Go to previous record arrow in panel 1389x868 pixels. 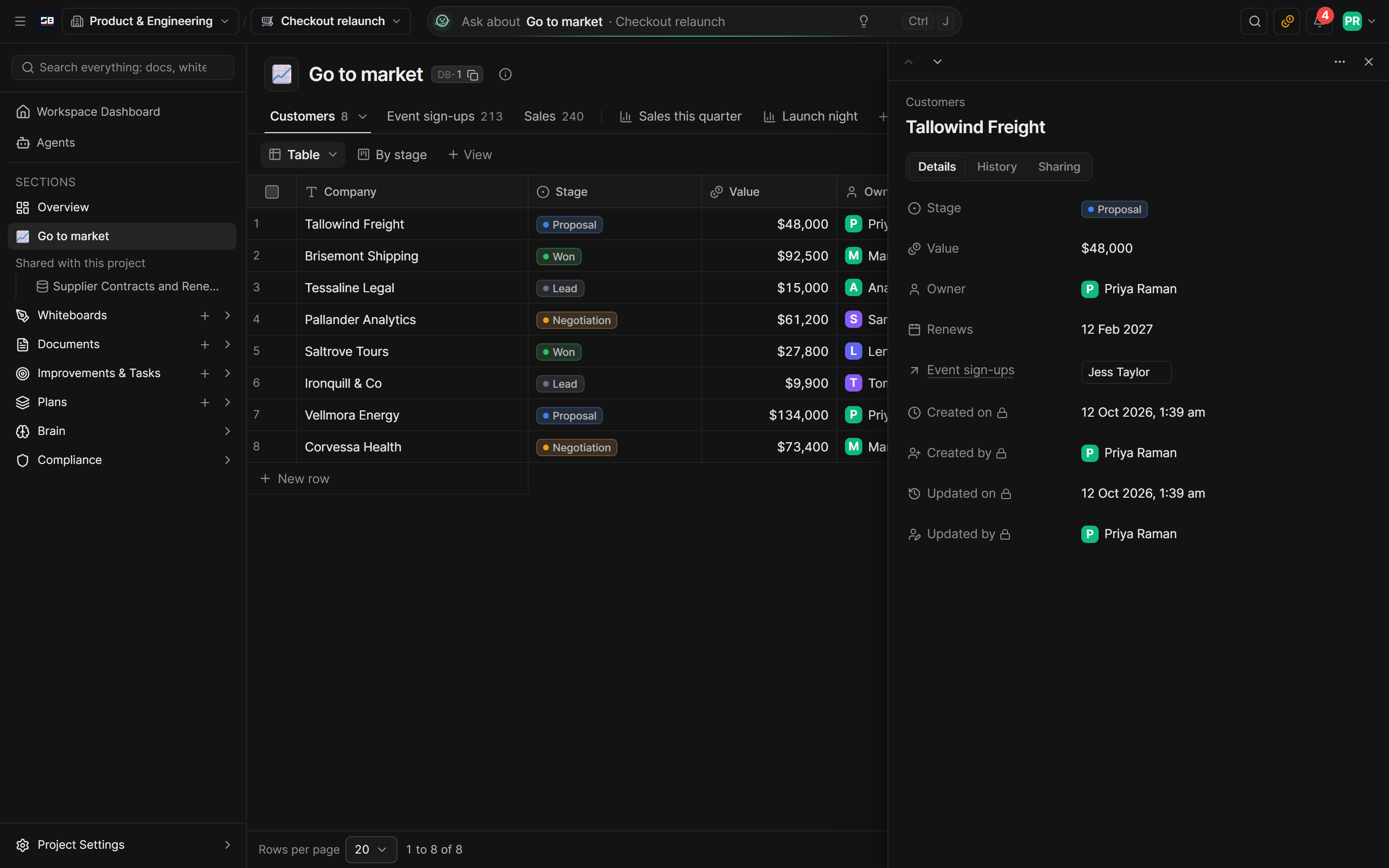point(909,61)
